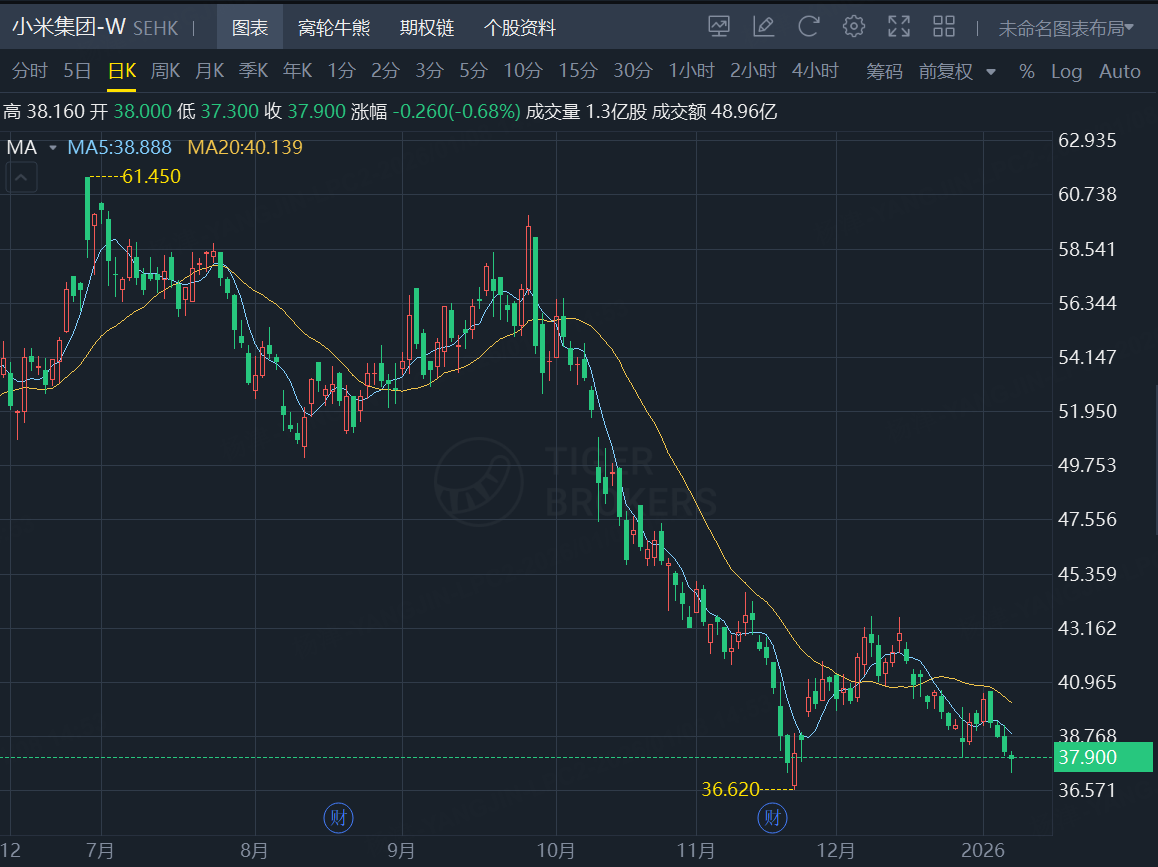Open the 前复权 adjustment dropdown
Screen dimensions: 1158x867
[x=957, y=72]
